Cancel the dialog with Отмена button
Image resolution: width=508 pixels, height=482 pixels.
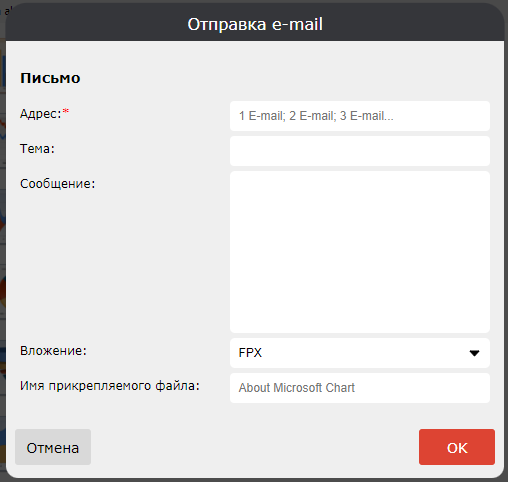53,447
